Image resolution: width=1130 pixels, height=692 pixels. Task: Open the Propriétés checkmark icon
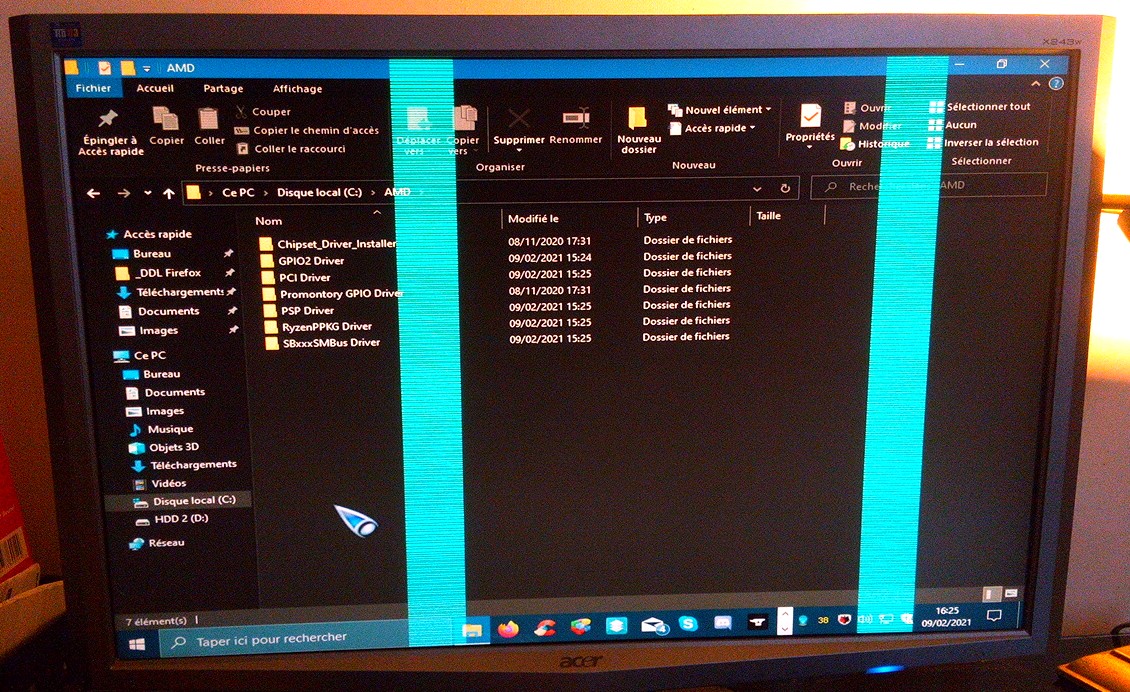[x=811, y=116]
